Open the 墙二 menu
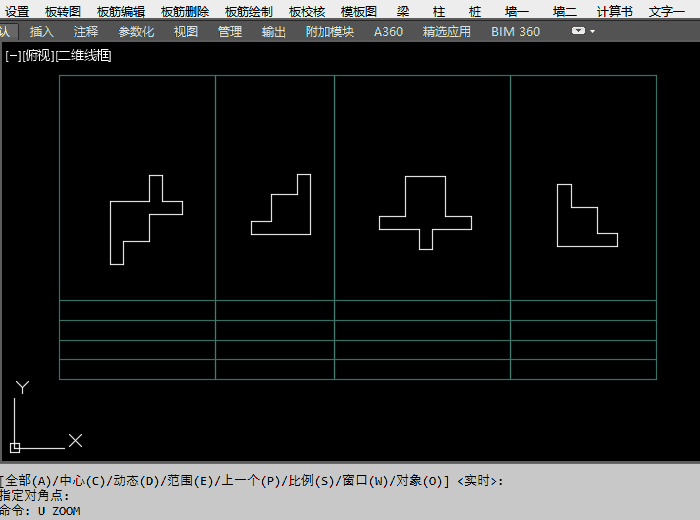The image size is (700, 520). point(565,11)
